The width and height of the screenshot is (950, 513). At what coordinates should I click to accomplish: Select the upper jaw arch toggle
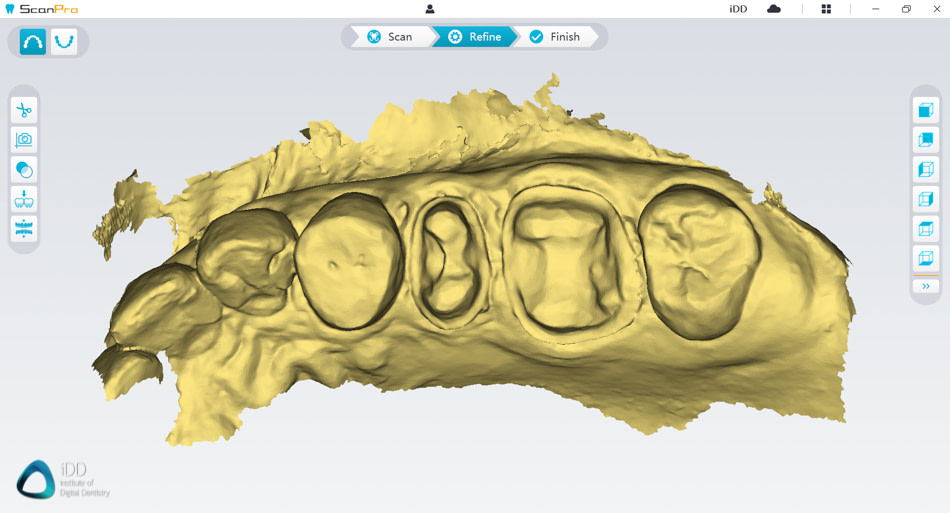(33, 42)
